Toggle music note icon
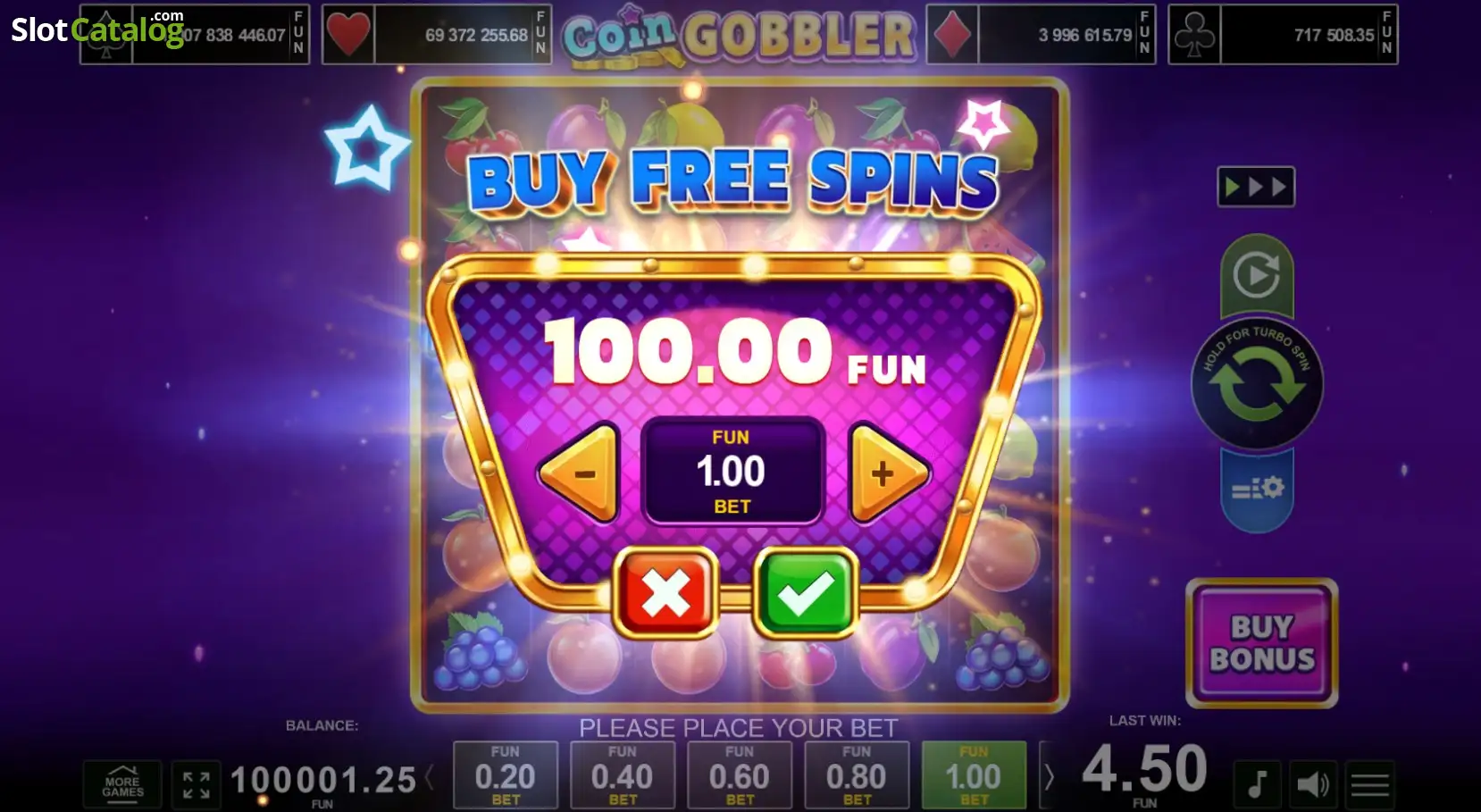This screenshot has height=812, width=1481. pos(1257,784)
